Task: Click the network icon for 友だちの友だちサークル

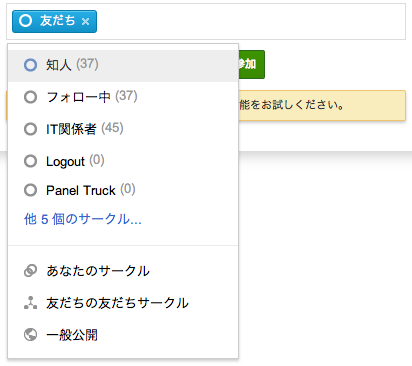Action: coord(30,303)
